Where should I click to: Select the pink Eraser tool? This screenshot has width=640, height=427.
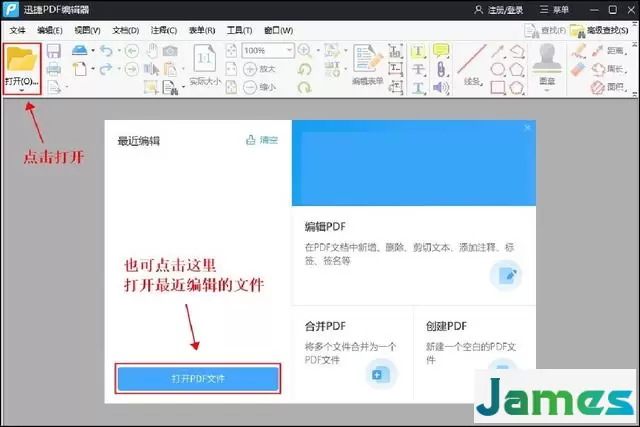pyautogui.click(x=578, y=69)
